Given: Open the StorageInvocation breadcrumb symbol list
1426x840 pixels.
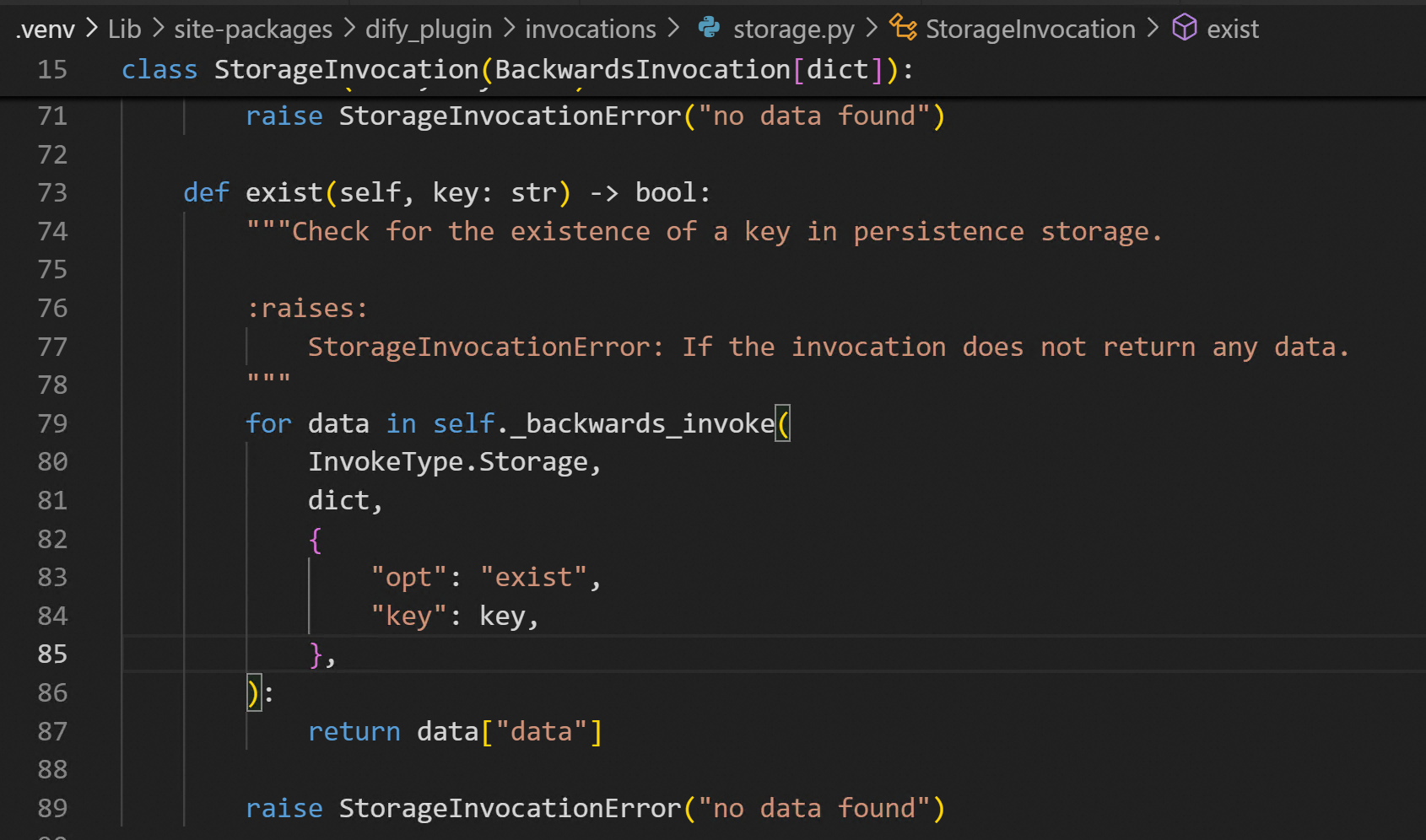Looking at the screenshot, I should point(1030,30).
